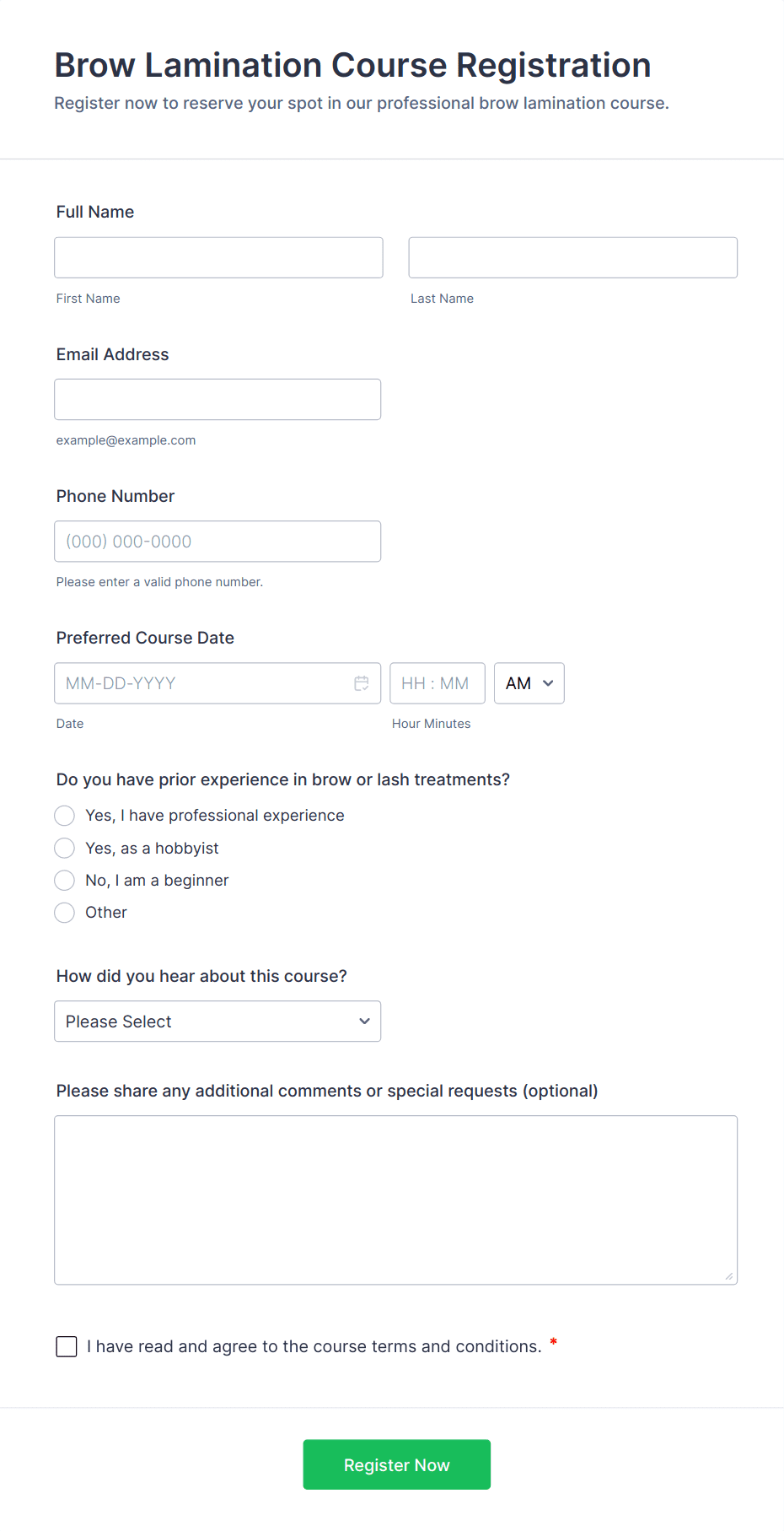784x1531 pixels.
Task: Click into the Email Address field
Action: [x=217, y=399]
